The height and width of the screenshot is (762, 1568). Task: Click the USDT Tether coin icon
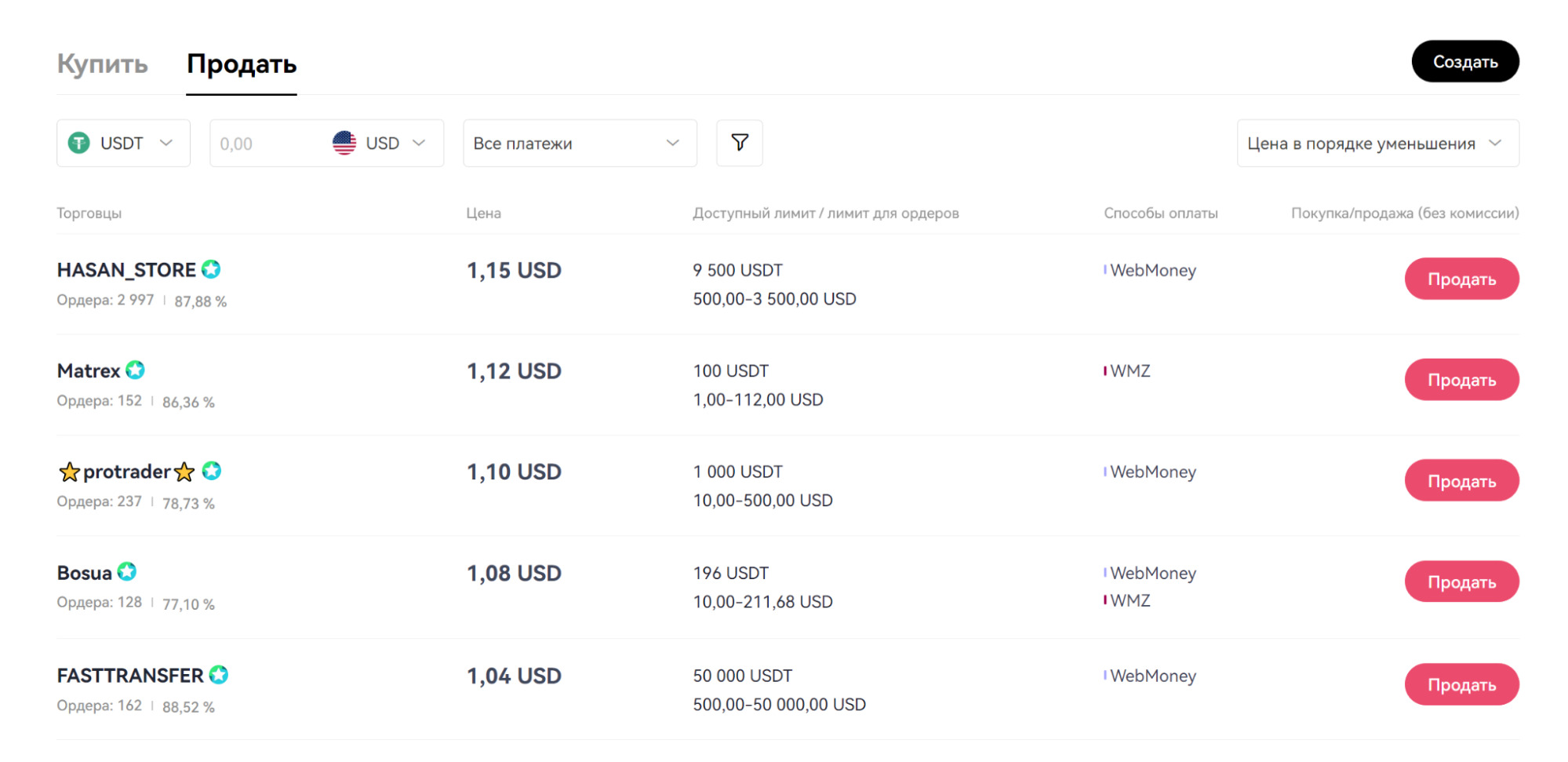click(x=79, y=143)
